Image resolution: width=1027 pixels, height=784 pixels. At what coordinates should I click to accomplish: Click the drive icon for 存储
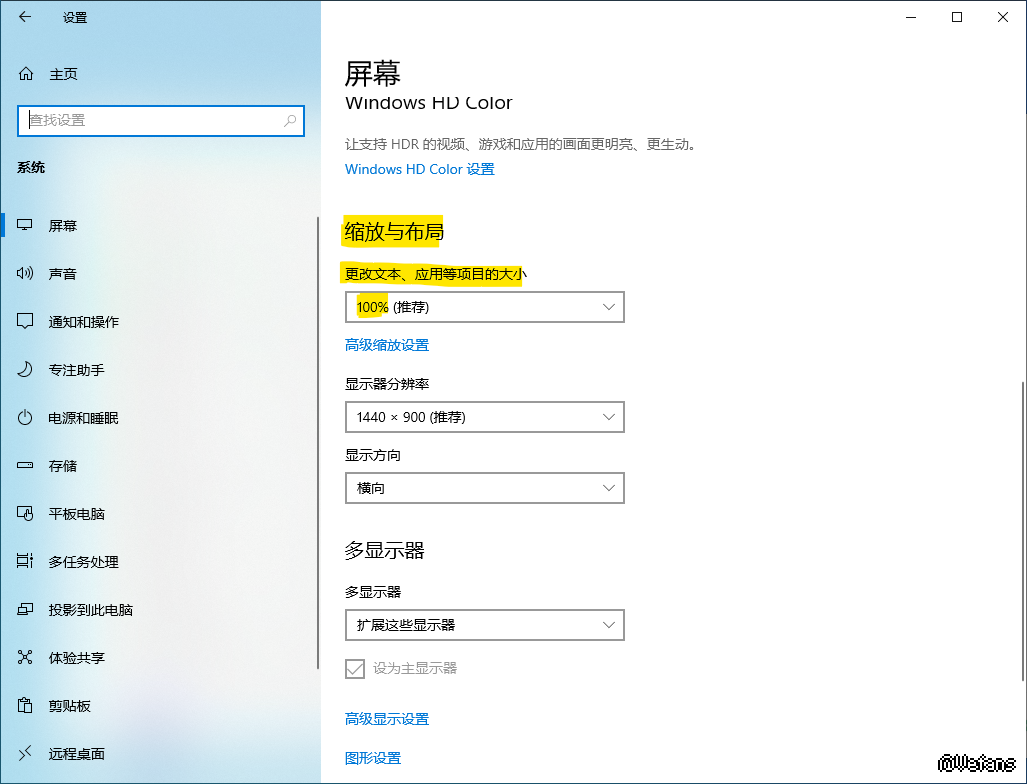[25, 465]
